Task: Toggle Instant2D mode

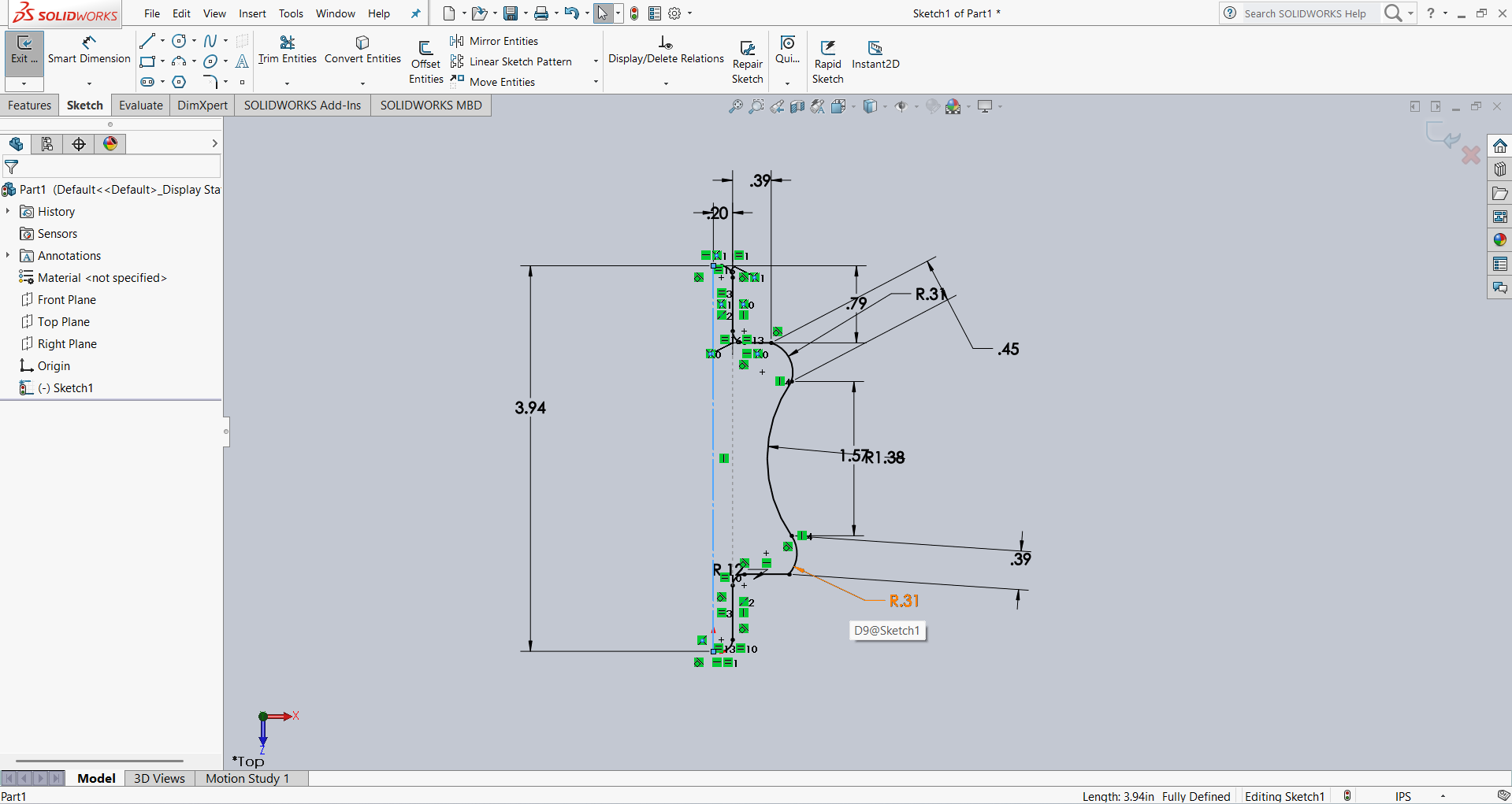Action: [x=875, y=54]
